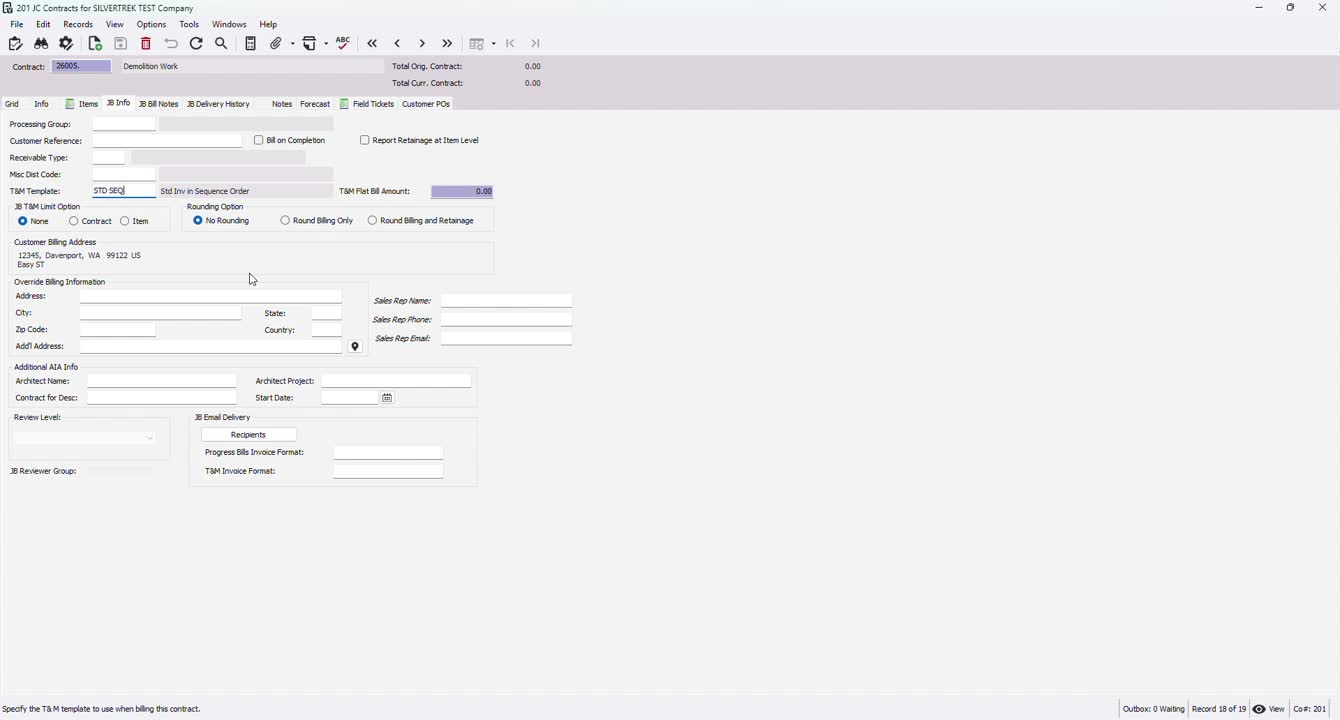Go to first record double-left arrows
Image resolution: width=1340 pixels, height=720 pixels.
point(372,44)
